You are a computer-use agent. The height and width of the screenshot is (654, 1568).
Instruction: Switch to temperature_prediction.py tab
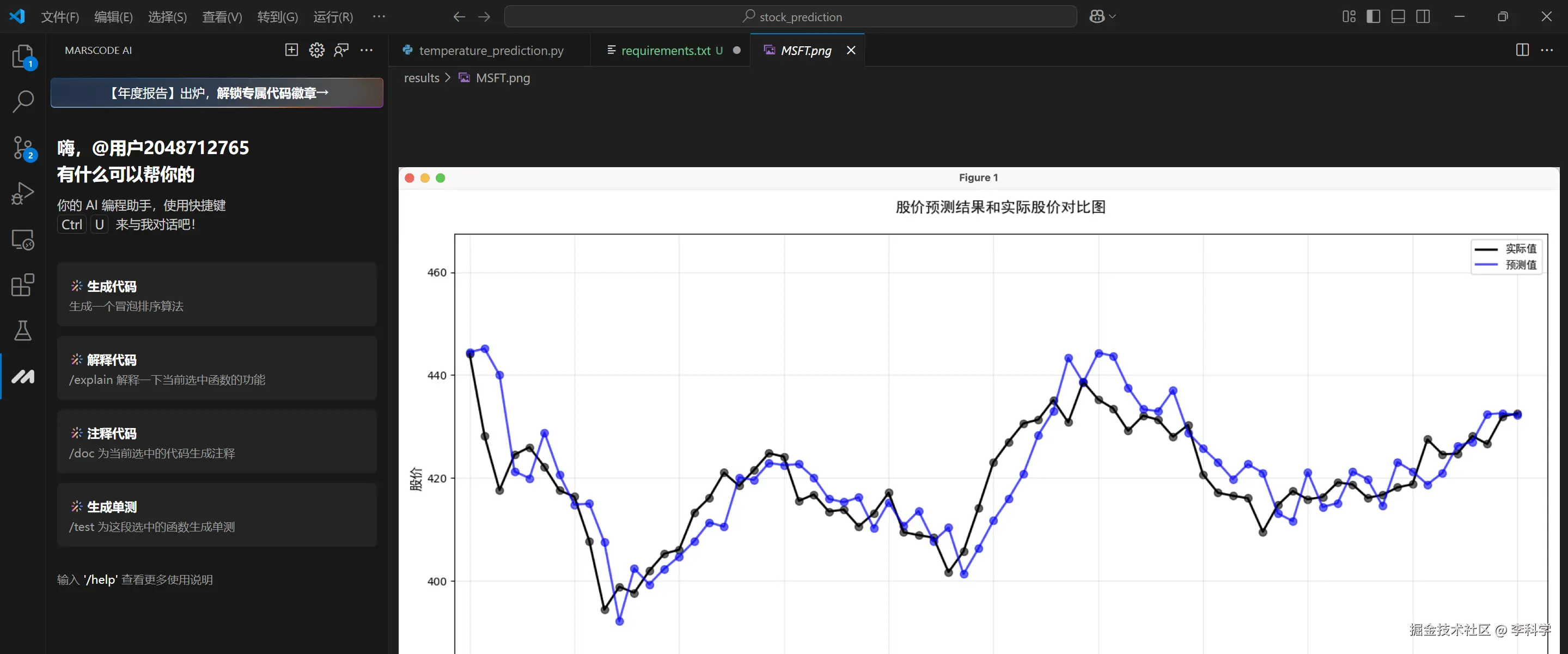tap(491, 51)
